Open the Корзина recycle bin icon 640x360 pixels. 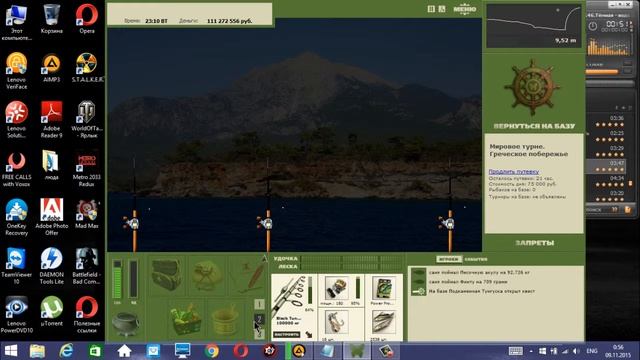(51, 19)
